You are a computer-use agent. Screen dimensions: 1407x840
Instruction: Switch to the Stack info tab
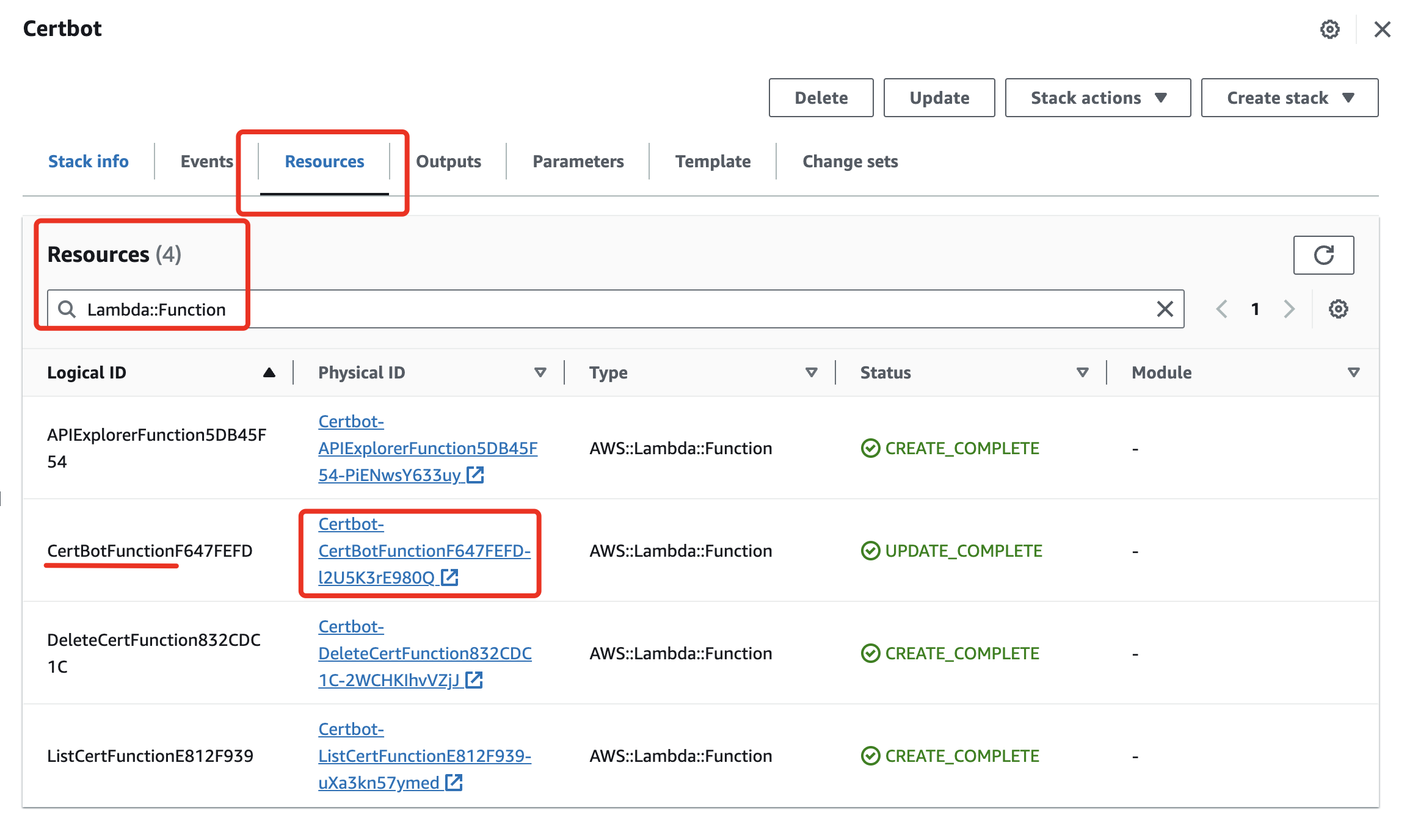[x=89, y=161]
